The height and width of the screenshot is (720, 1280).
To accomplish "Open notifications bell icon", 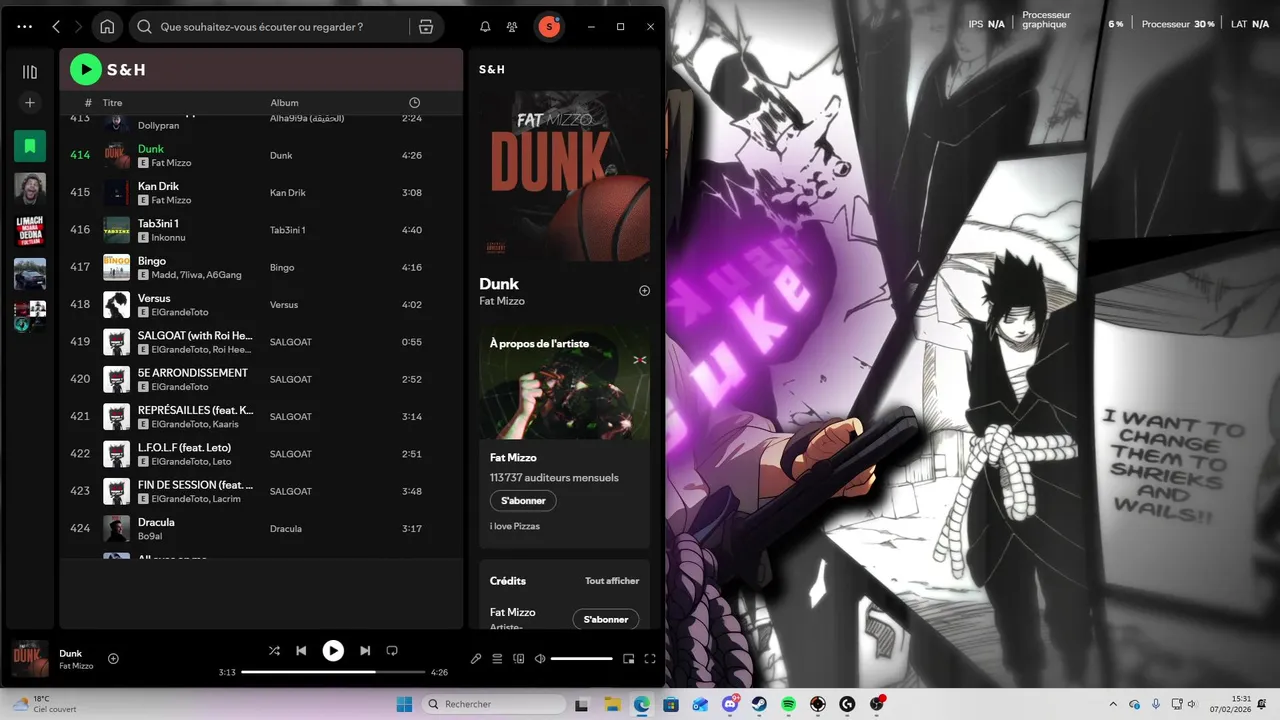I will tap(485, 27).
